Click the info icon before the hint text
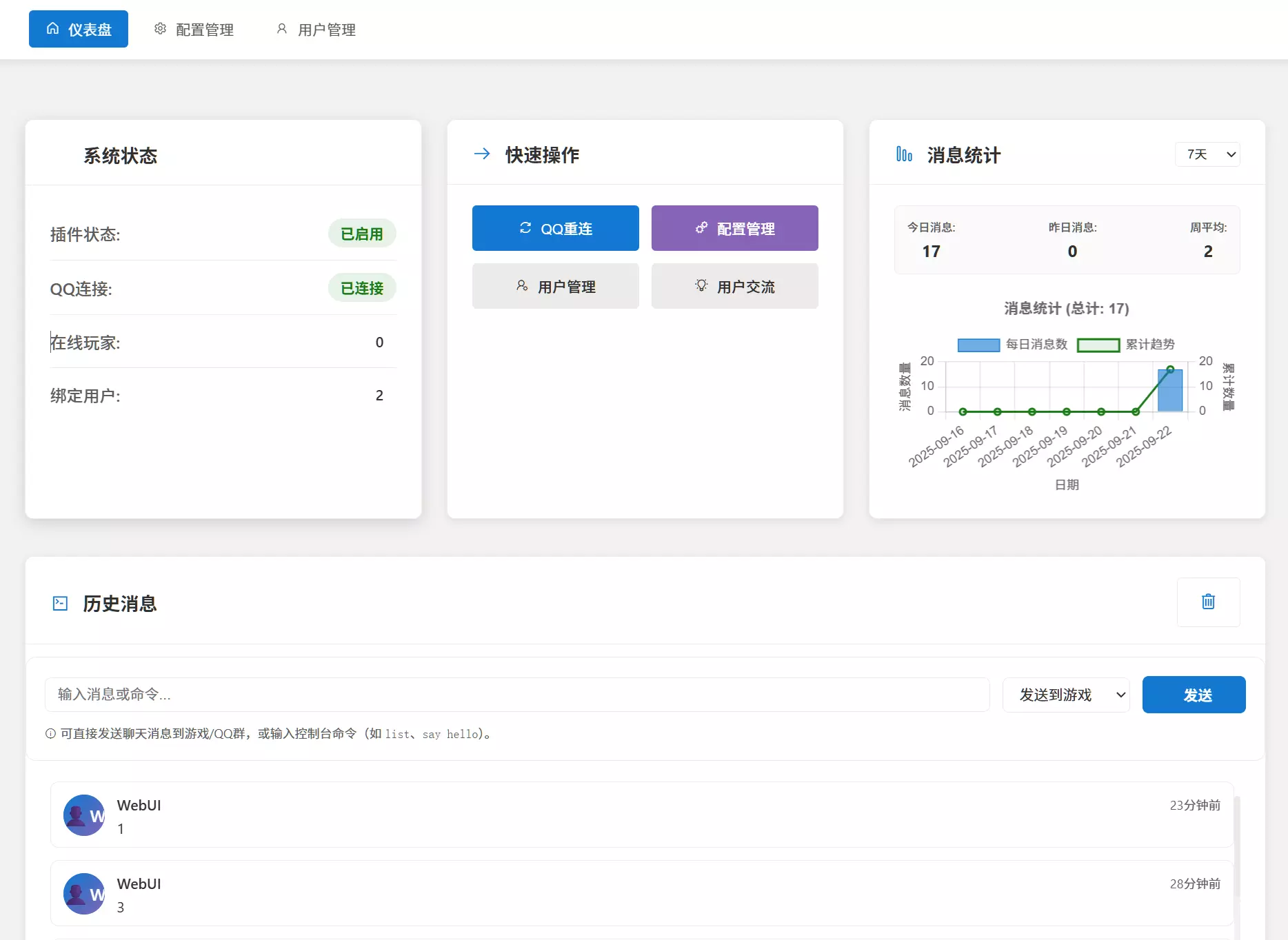 pyautogui.click(x=50, y=734)
